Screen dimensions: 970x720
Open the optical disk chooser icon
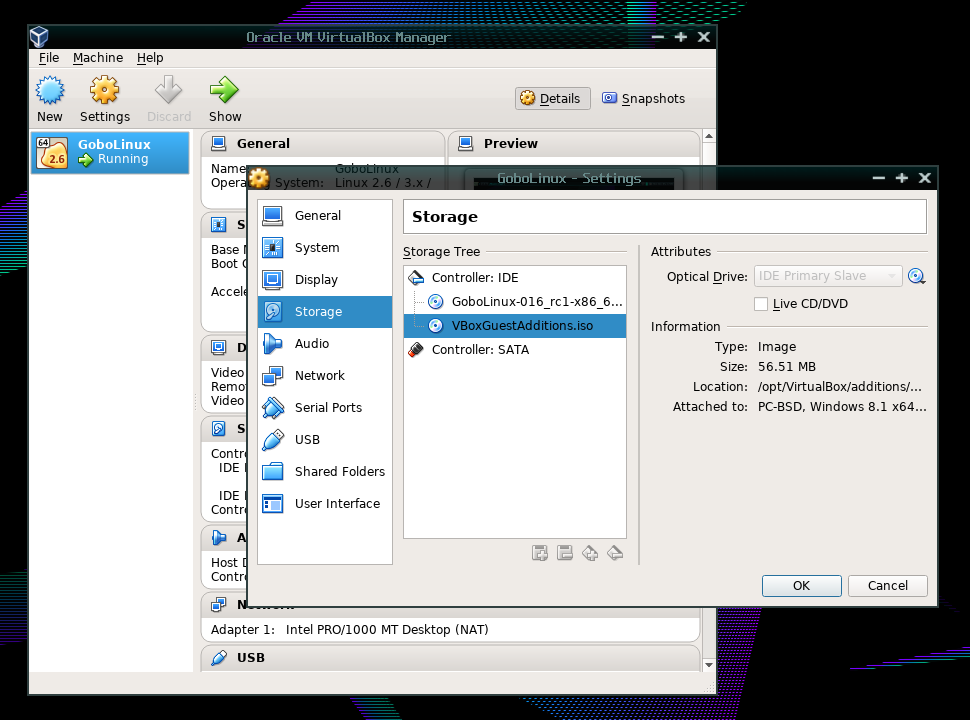point(917,276)
